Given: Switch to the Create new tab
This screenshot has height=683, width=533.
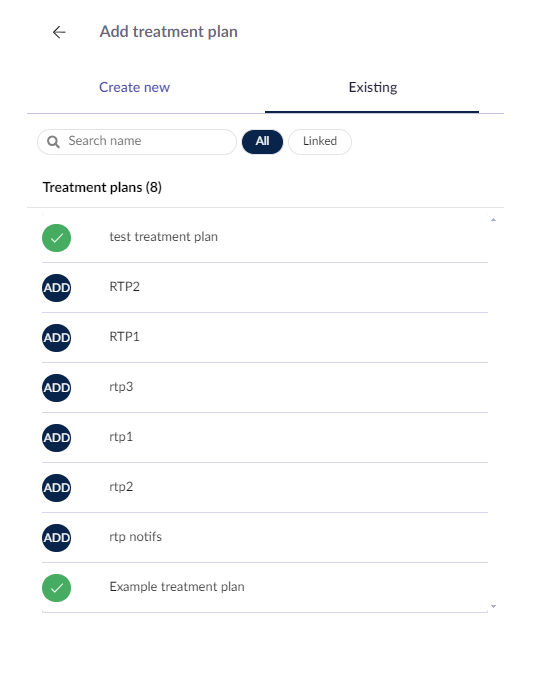Looking at the screenshot, I should coord(135,87).
